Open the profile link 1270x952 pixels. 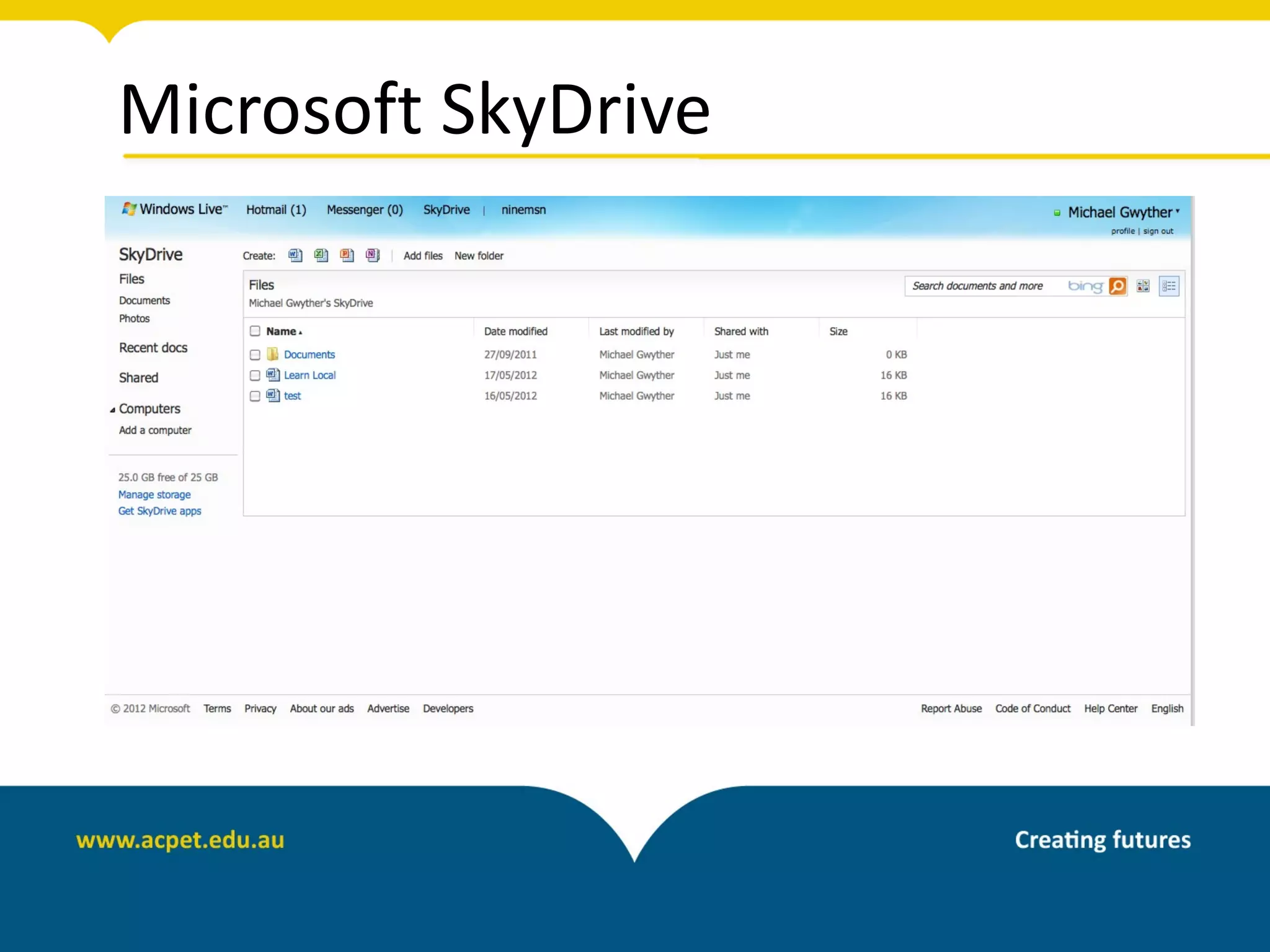click(1122, 231)
